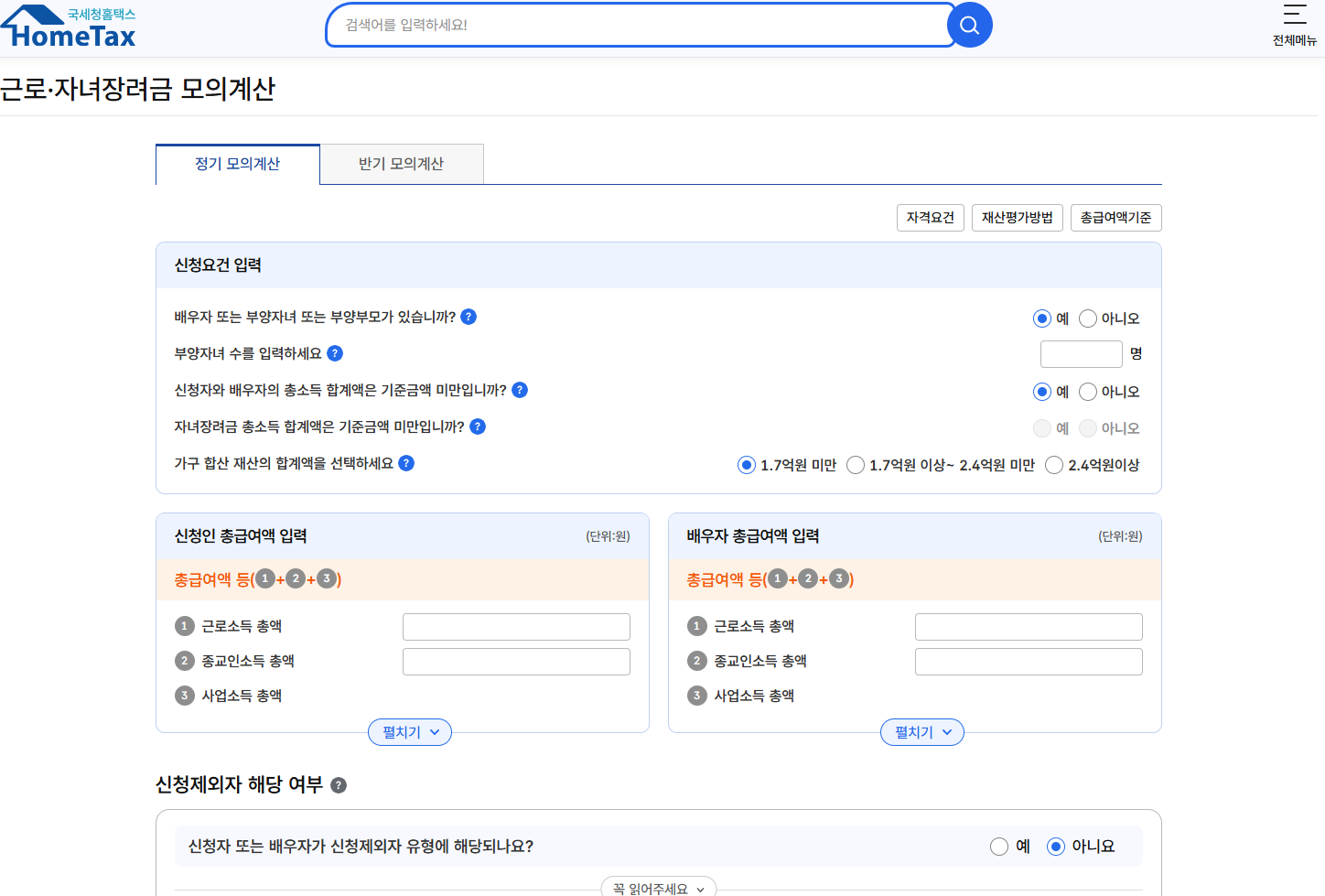Image resolution: width=1325 pixels, height=896 pixels.
Task: Click 배우자 종교인소득 총액 input field
Action: pyautogui.click(x=1029, y=662)
